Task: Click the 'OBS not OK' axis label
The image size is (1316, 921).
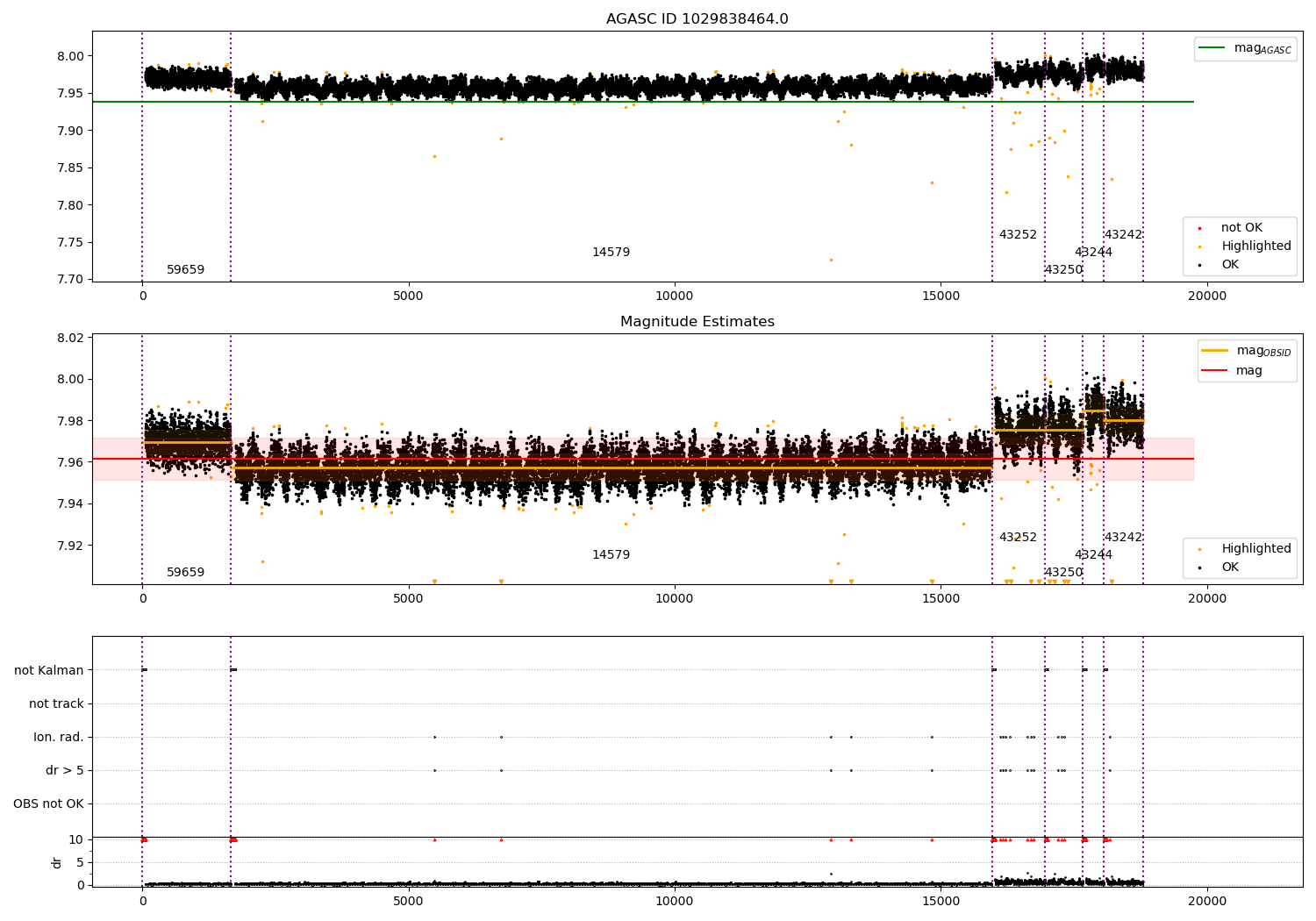Action: (48, 803)
